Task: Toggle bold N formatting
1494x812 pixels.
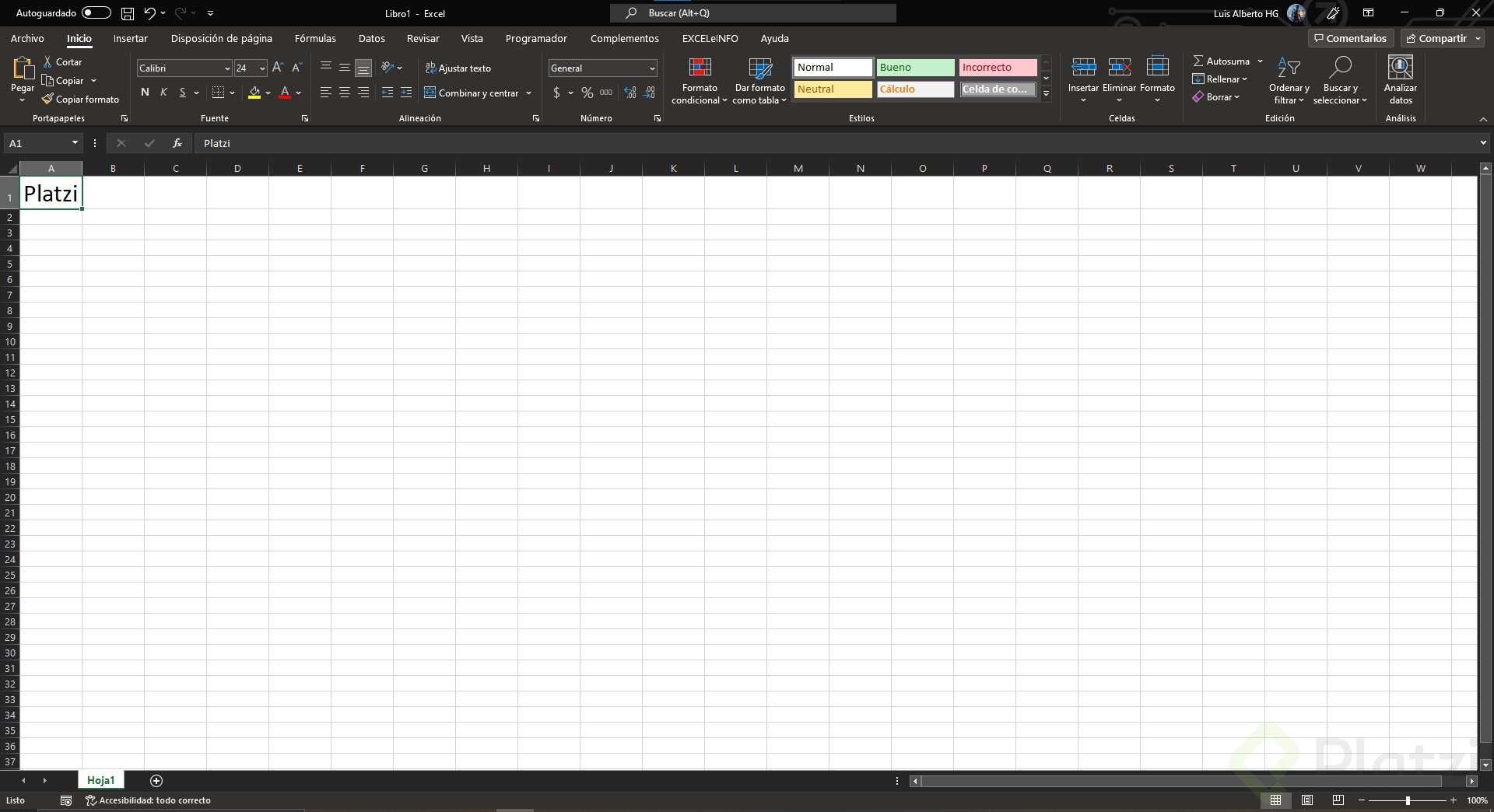Action: [x=145, y=93]
